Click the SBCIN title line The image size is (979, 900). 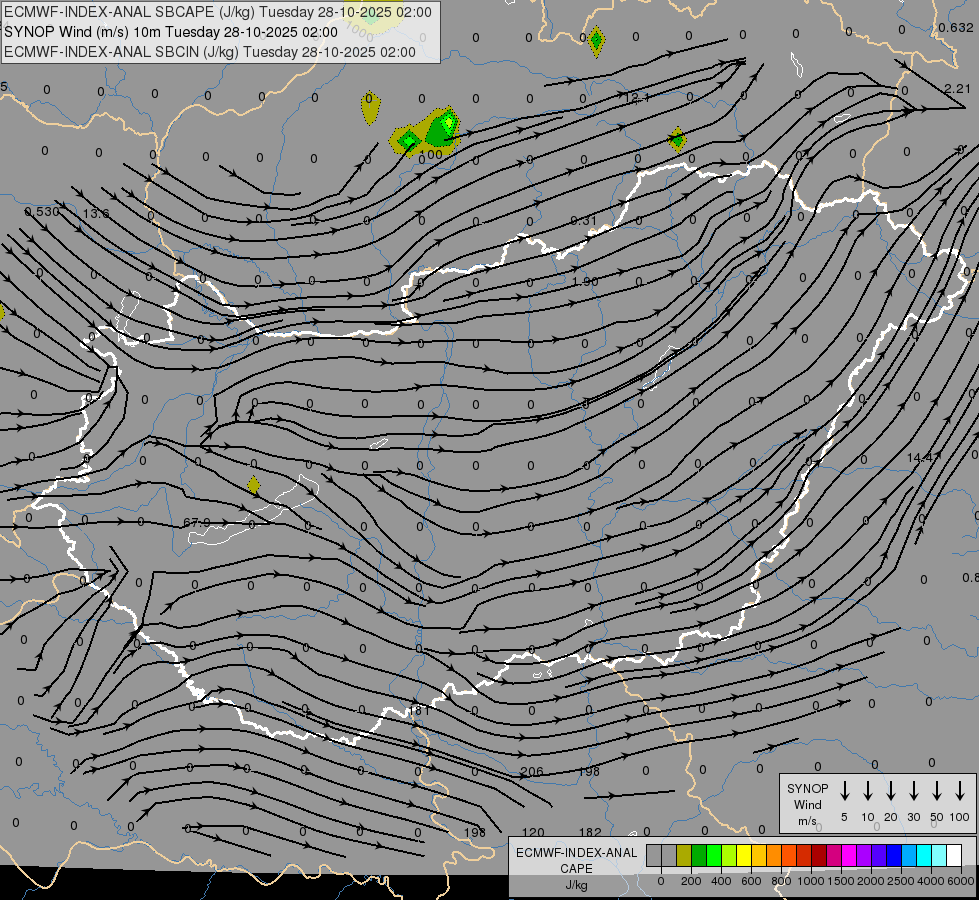coord(210,52)
